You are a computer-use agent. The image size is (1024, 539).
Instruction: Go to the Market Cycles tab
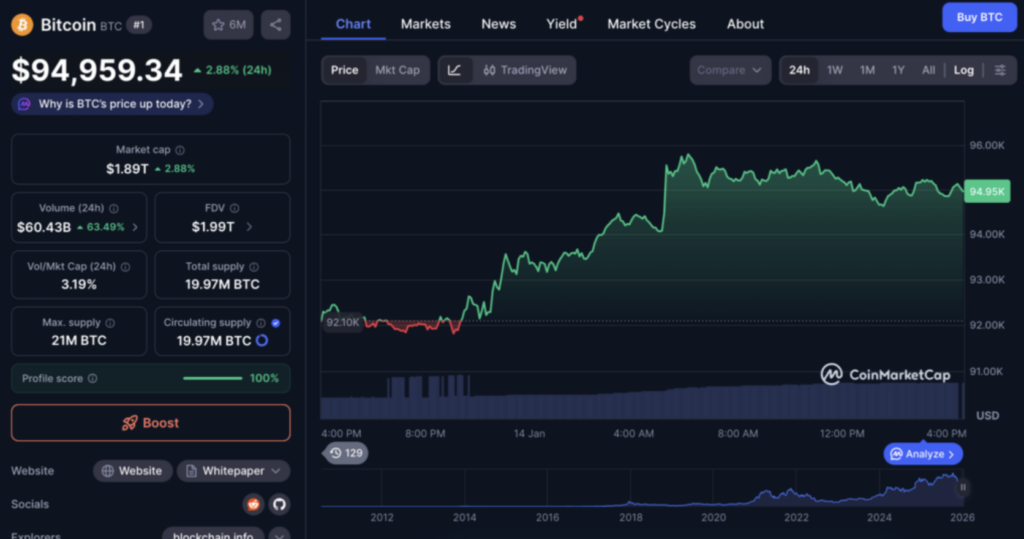651,24
